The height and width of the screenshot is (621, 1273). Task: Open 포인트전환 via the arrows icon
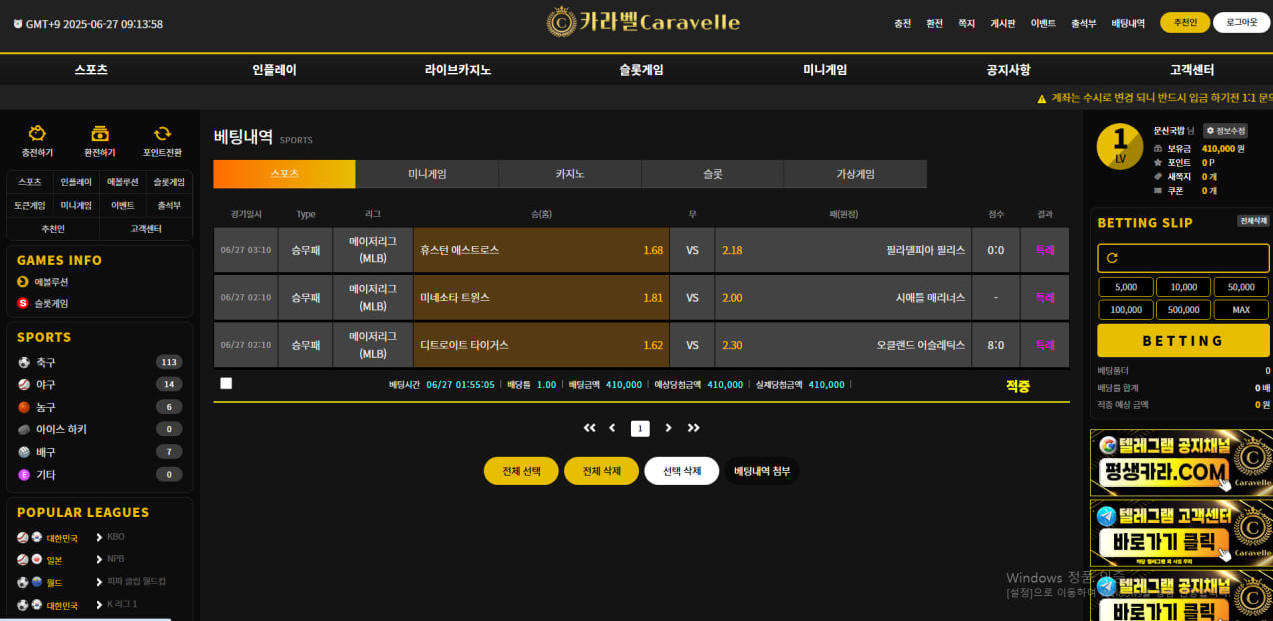coord(162,134)
